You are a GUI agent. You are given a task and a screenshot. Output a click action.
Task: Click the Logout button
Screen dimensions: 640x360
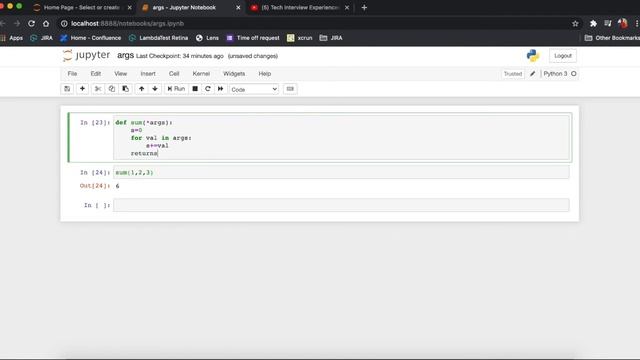(x=563, y=56)
